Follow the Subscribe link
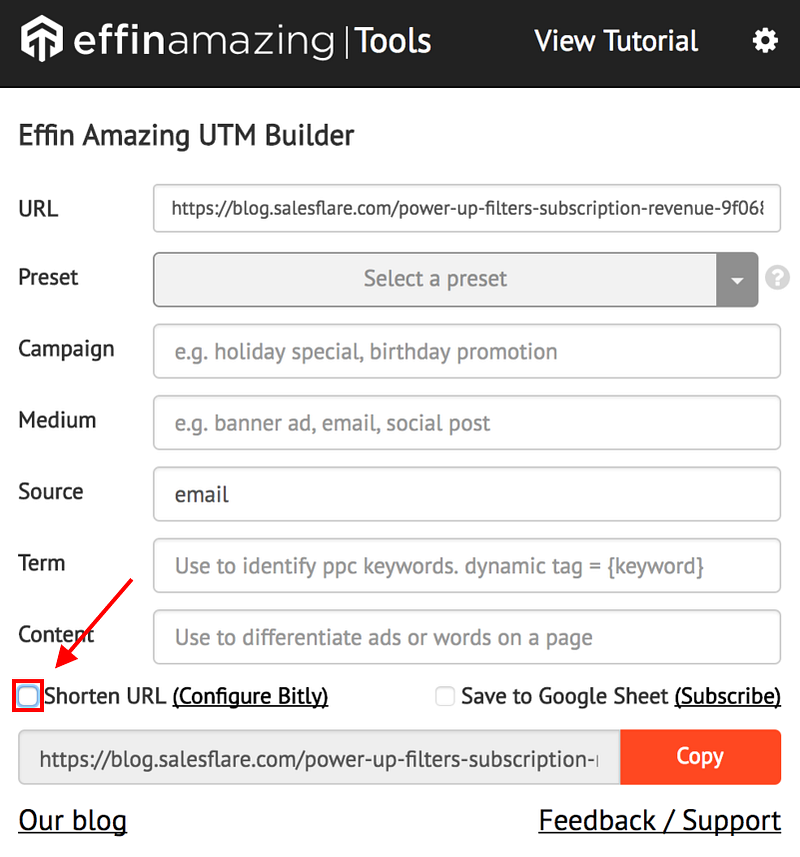800x857 pixels. click(x=727, y=697)
